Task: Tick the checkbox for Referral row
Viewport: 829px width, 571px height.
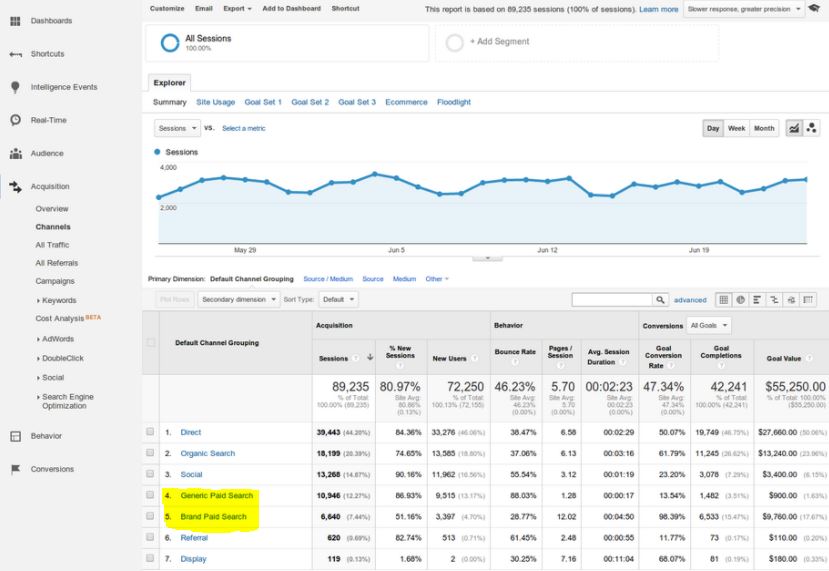Action: (150, 537)
